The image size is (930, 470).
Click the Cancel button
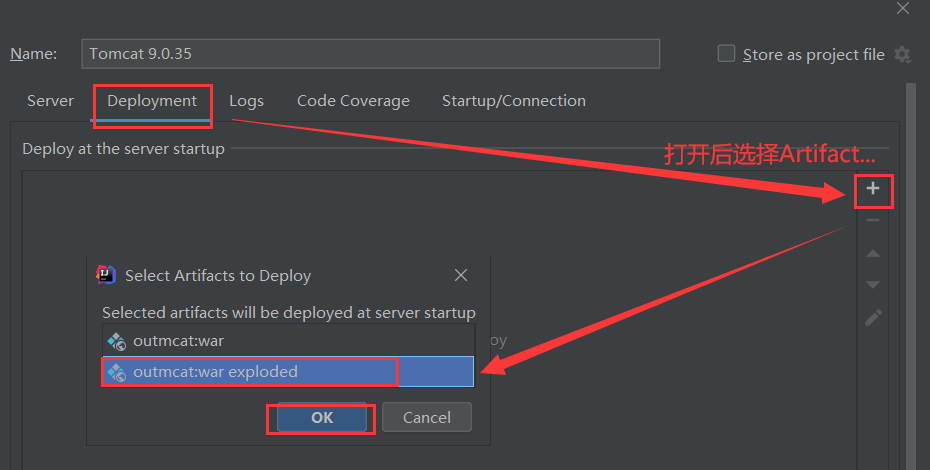[x=427, y=418]
